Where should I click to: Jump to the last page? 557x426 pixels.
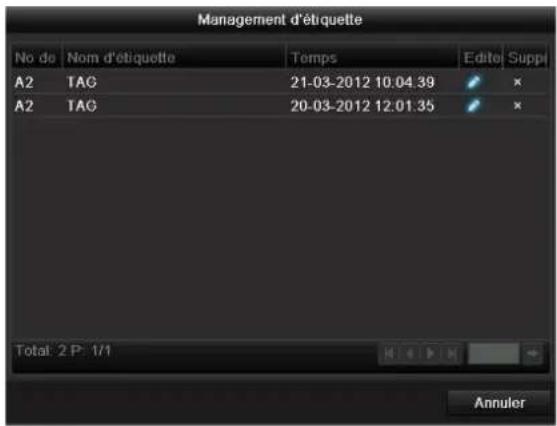(x=451, y=354)
